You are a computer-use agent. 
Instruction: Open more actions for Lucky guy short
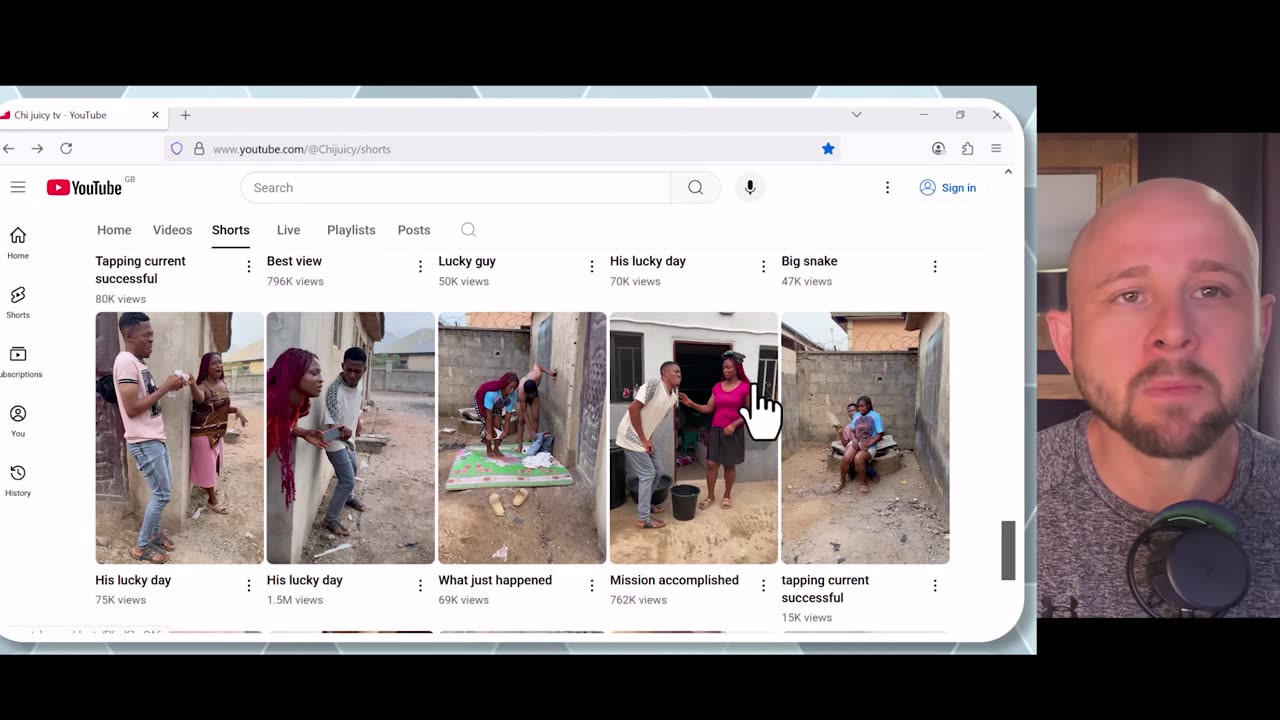592,266
